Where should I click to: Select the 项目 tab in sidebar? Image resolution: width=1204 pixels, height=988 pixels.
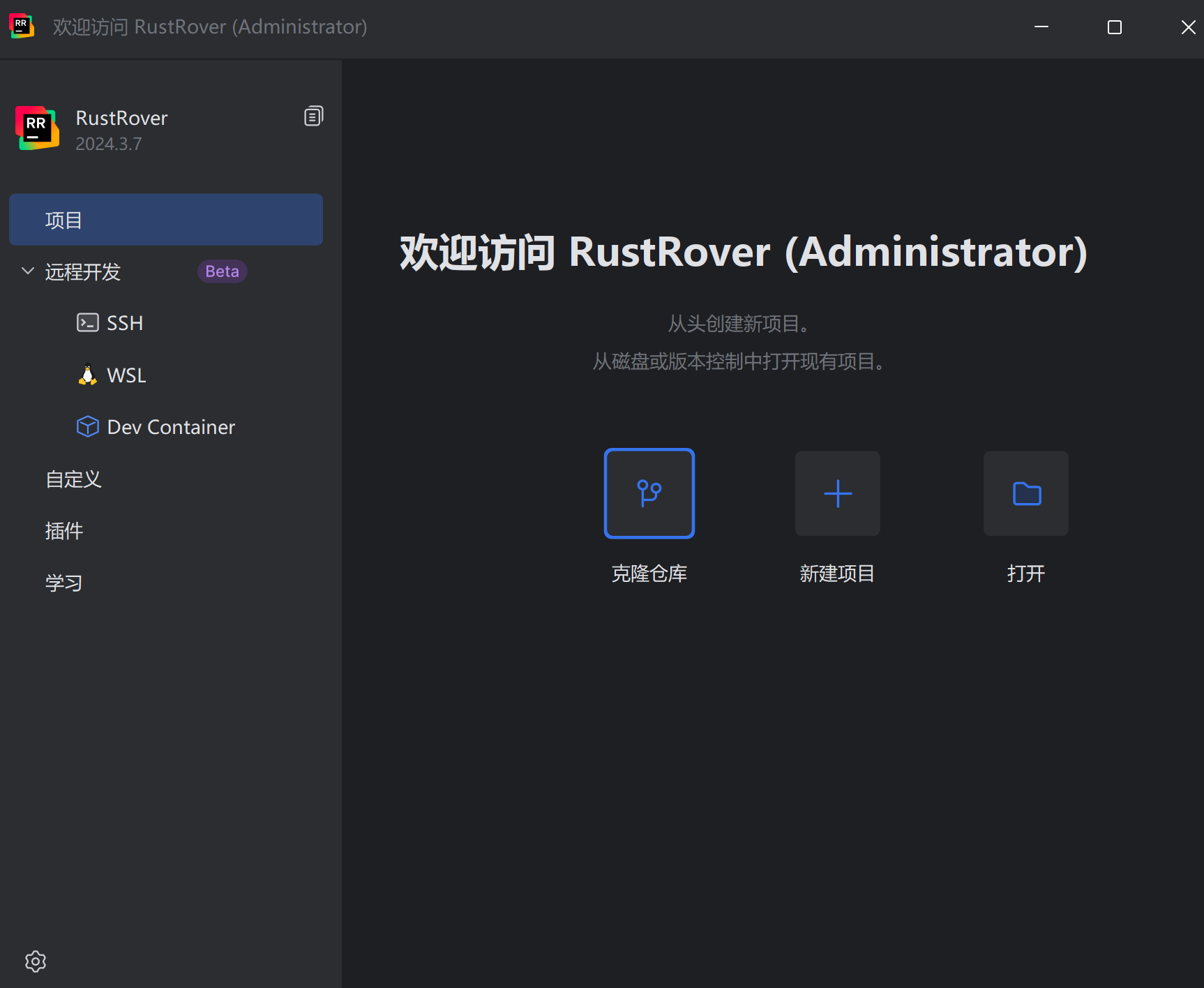(166, 220)
